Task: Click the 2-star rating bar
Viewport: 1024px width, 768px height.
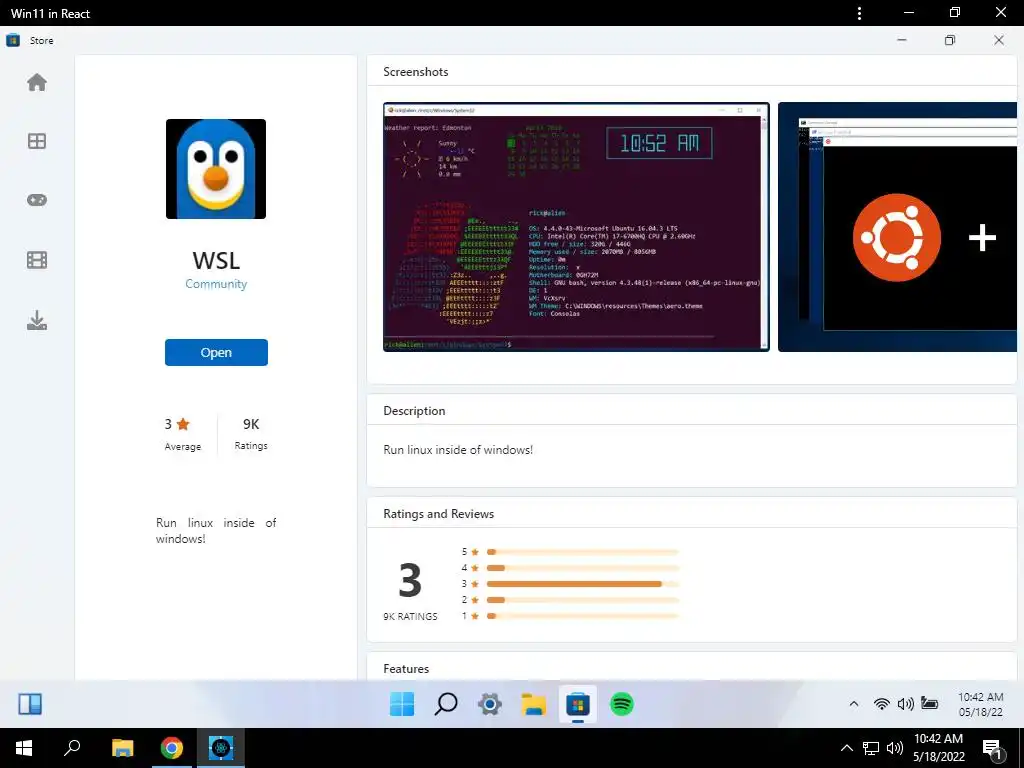Action: click(583, 600)
